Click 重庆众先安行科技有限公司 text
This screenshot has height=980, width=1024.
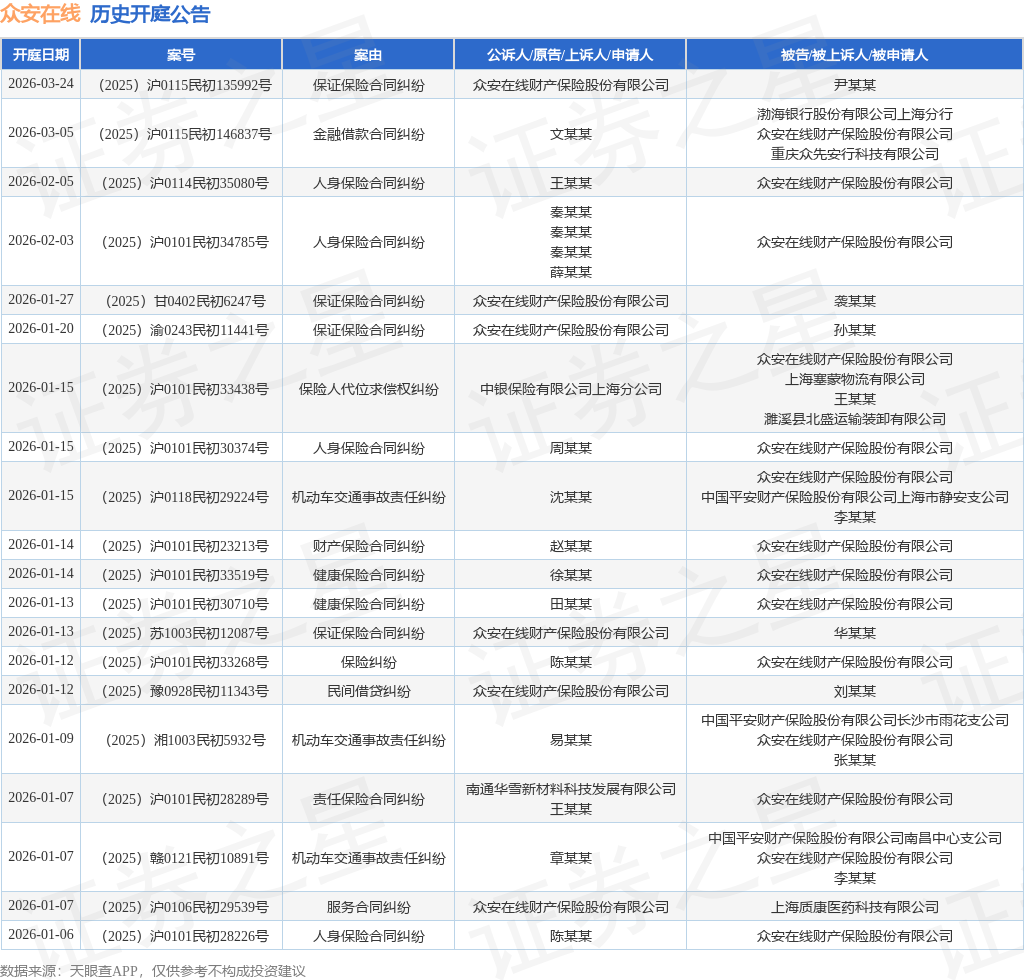(854, 154)
